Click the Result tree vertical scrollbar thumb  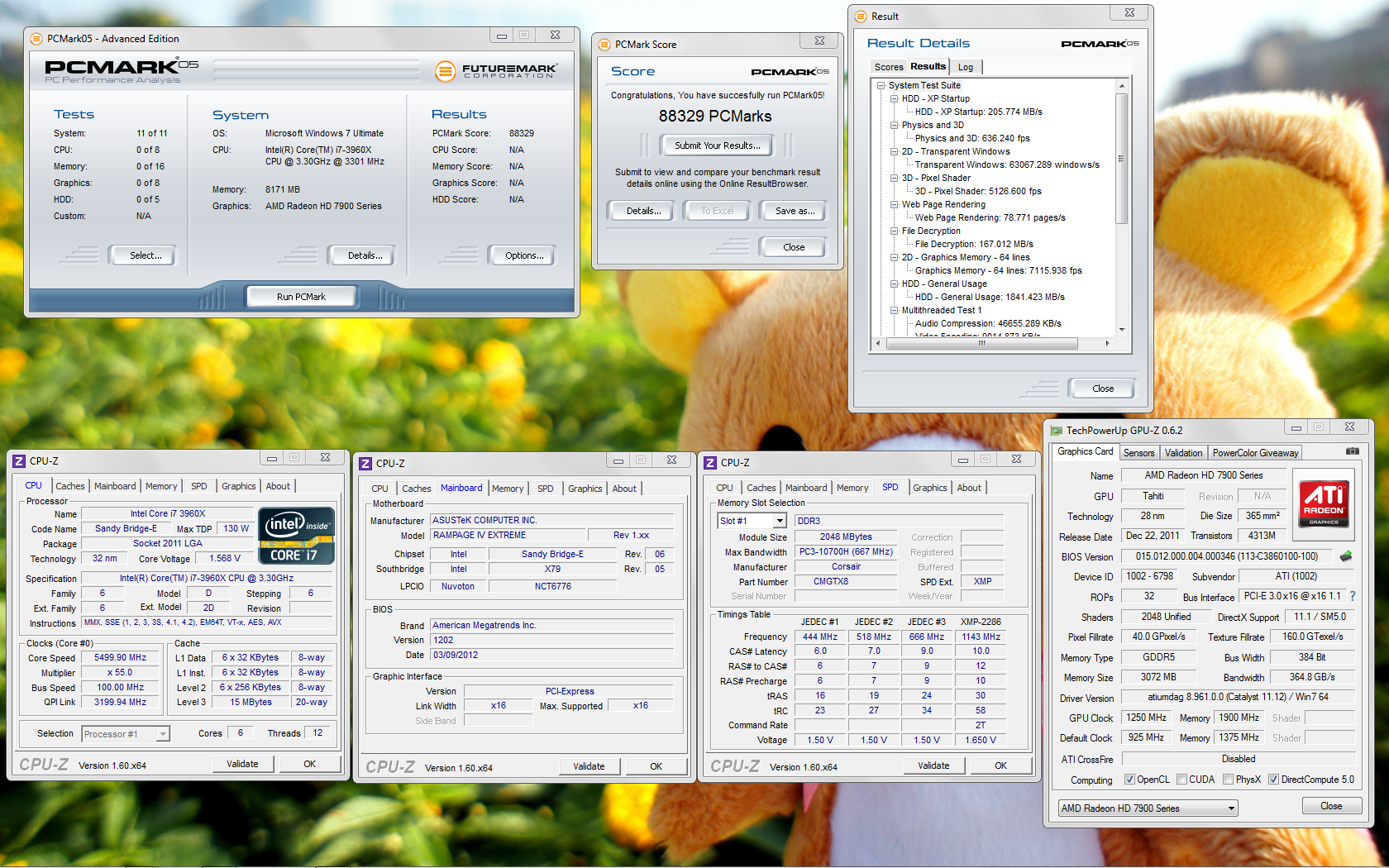(x=1122, y=157)
